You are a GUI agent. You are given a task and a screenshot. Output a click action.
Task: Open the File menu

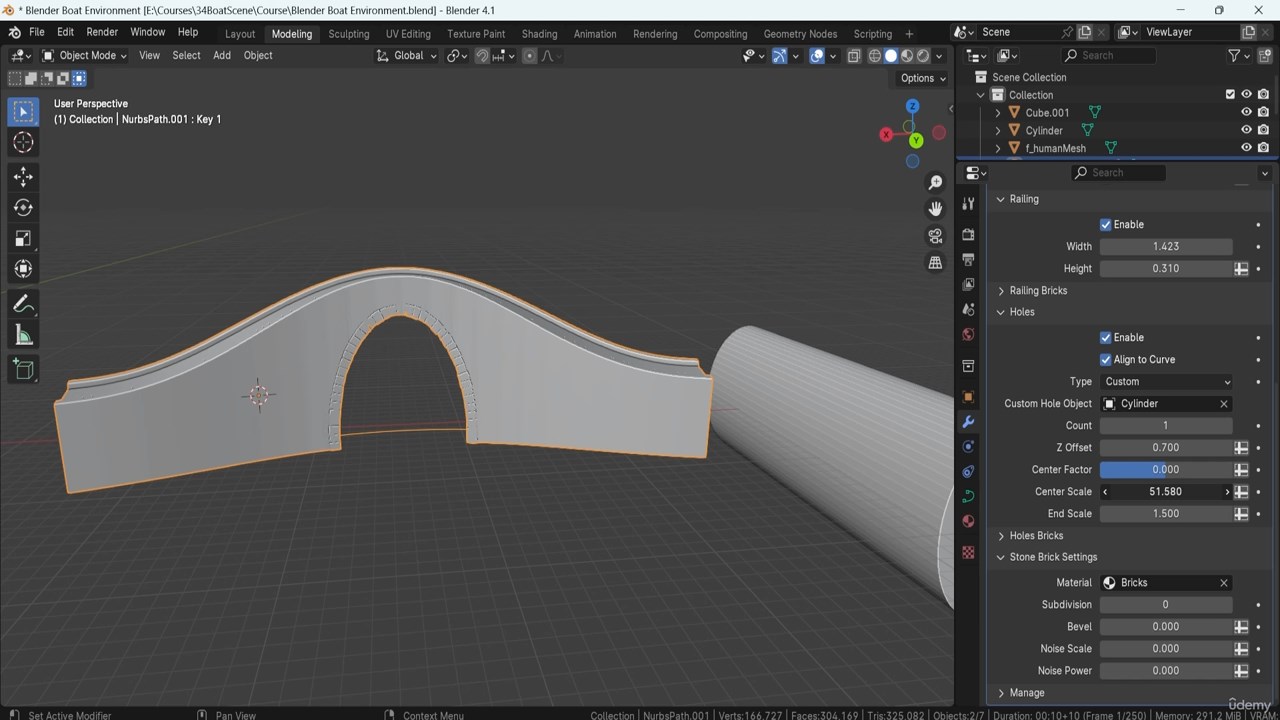coord(36,32)
